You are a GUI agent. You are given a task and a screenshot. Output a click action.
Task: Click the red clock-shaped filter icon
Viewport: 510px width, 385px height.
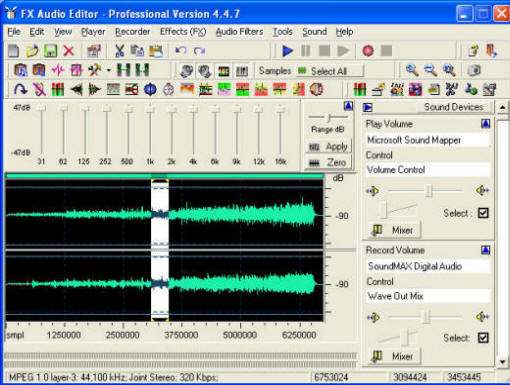[x=316, y=89]
